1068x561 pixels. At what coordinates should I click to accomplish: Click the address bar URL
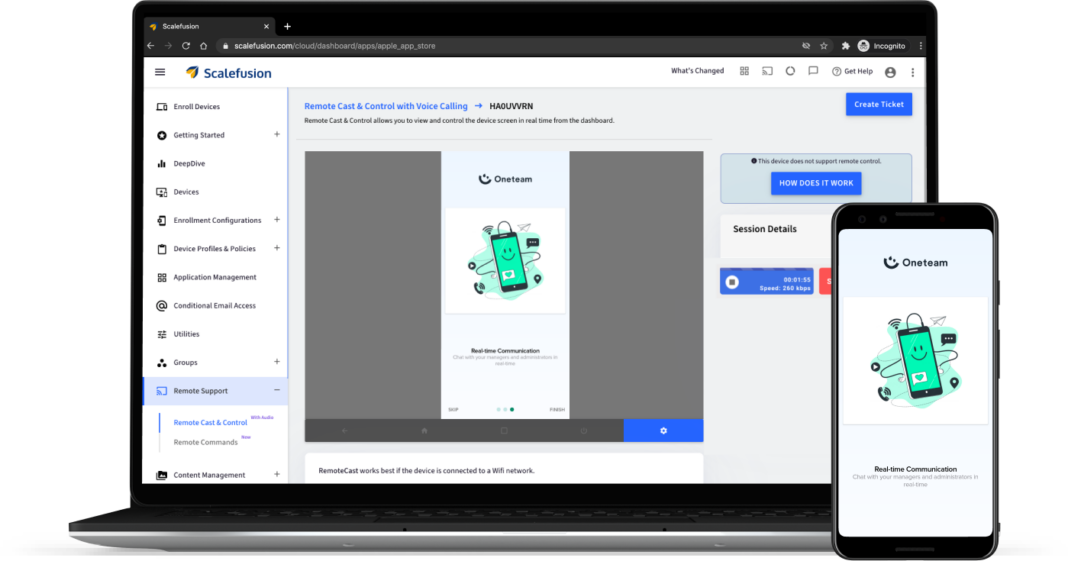click(334, 46)
